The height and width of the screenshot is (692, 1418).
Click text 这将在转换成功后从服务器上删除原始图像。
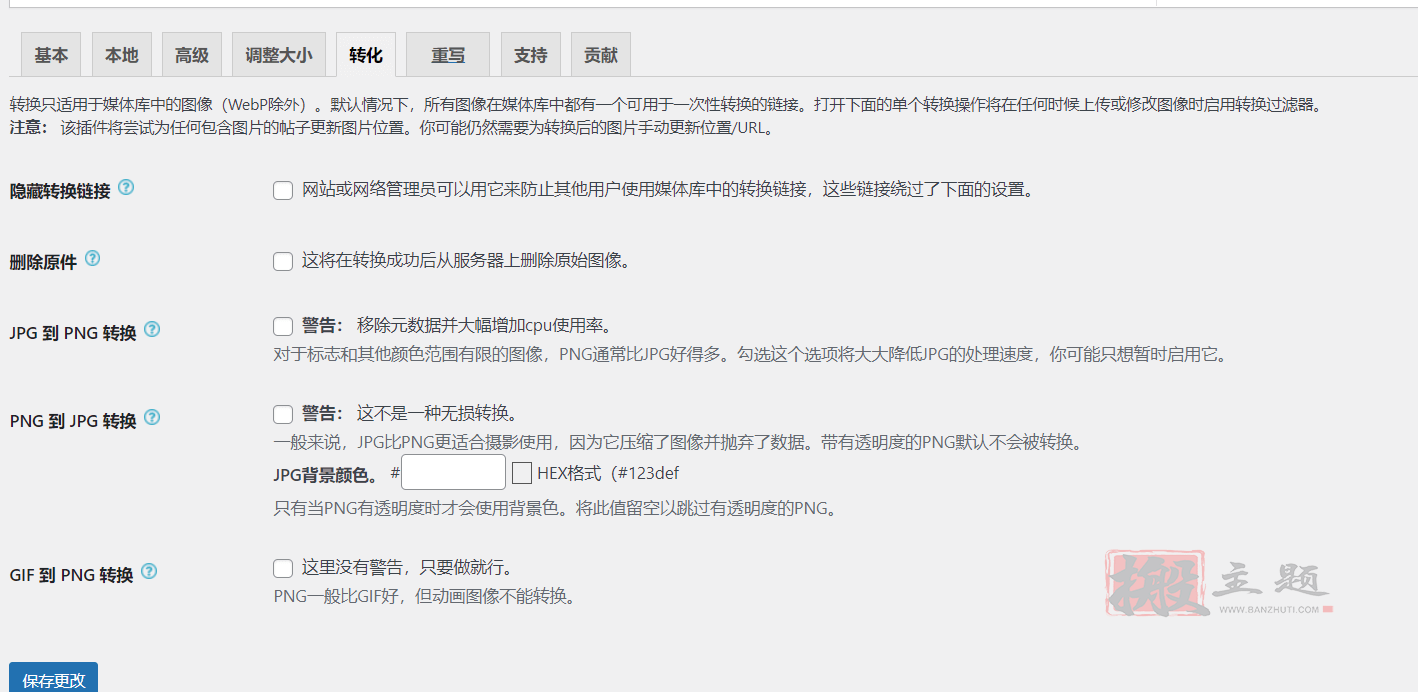(467, 261)
